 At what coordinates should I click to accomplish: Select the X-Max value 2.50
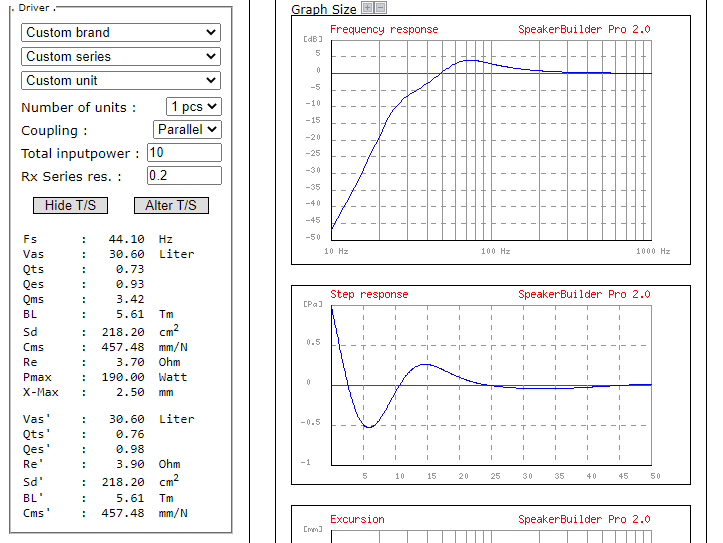click(130, 392)
